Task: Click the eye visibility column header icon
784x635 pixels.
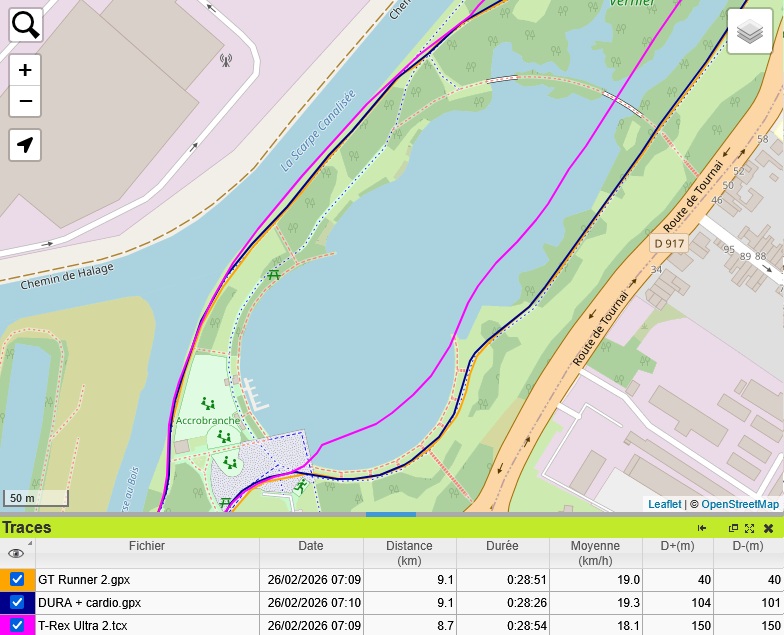Action: pyautogui.click(x=16, y=553)
